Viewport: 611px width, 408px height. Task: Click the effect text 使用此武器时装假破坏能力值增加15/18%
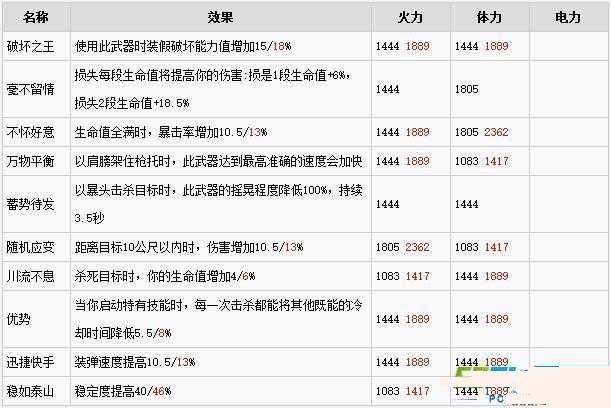coord(183,46)
